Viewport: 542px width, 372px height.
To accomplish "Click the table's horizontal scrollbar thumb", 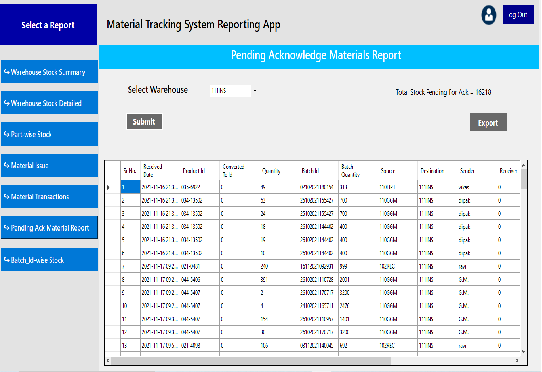I will [x=251, y=361].
